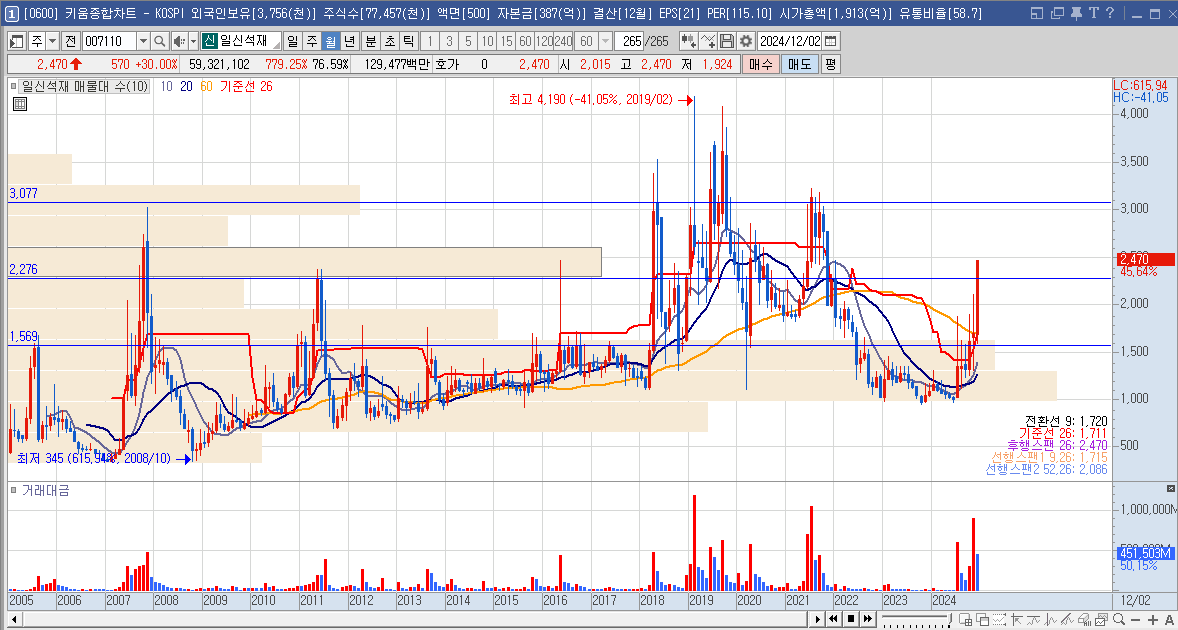Click the scrollbar left arrow at bottom

[15, 619]
